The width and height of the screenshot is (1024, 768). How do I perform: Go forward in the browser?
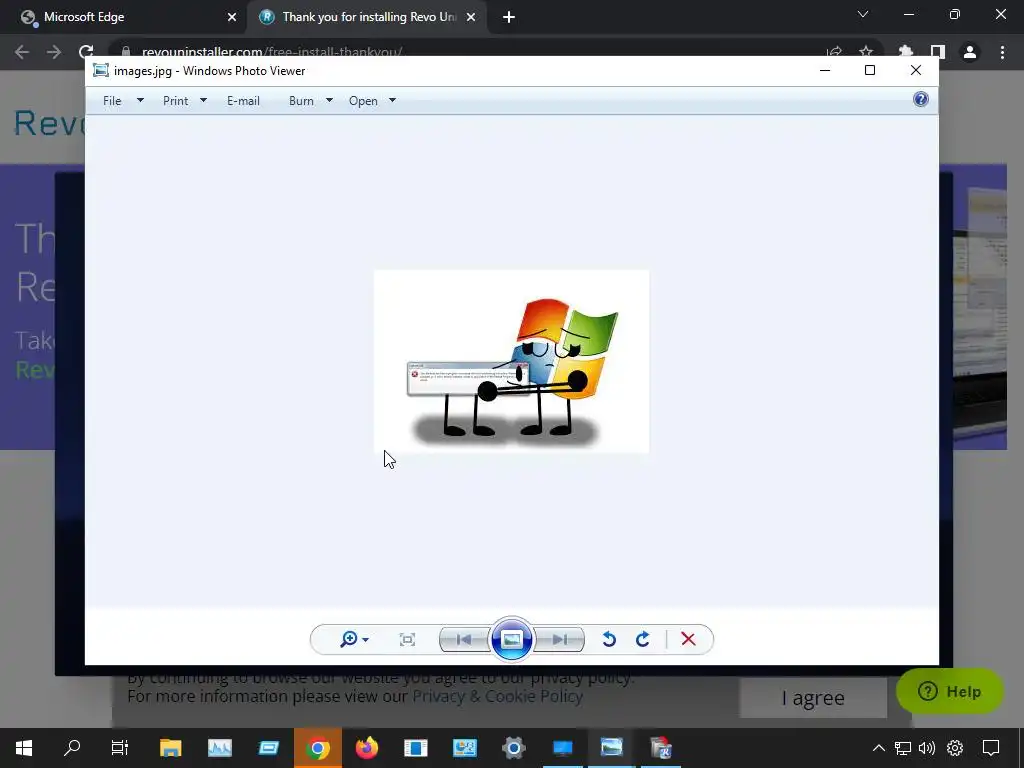(x=54, y=52)
